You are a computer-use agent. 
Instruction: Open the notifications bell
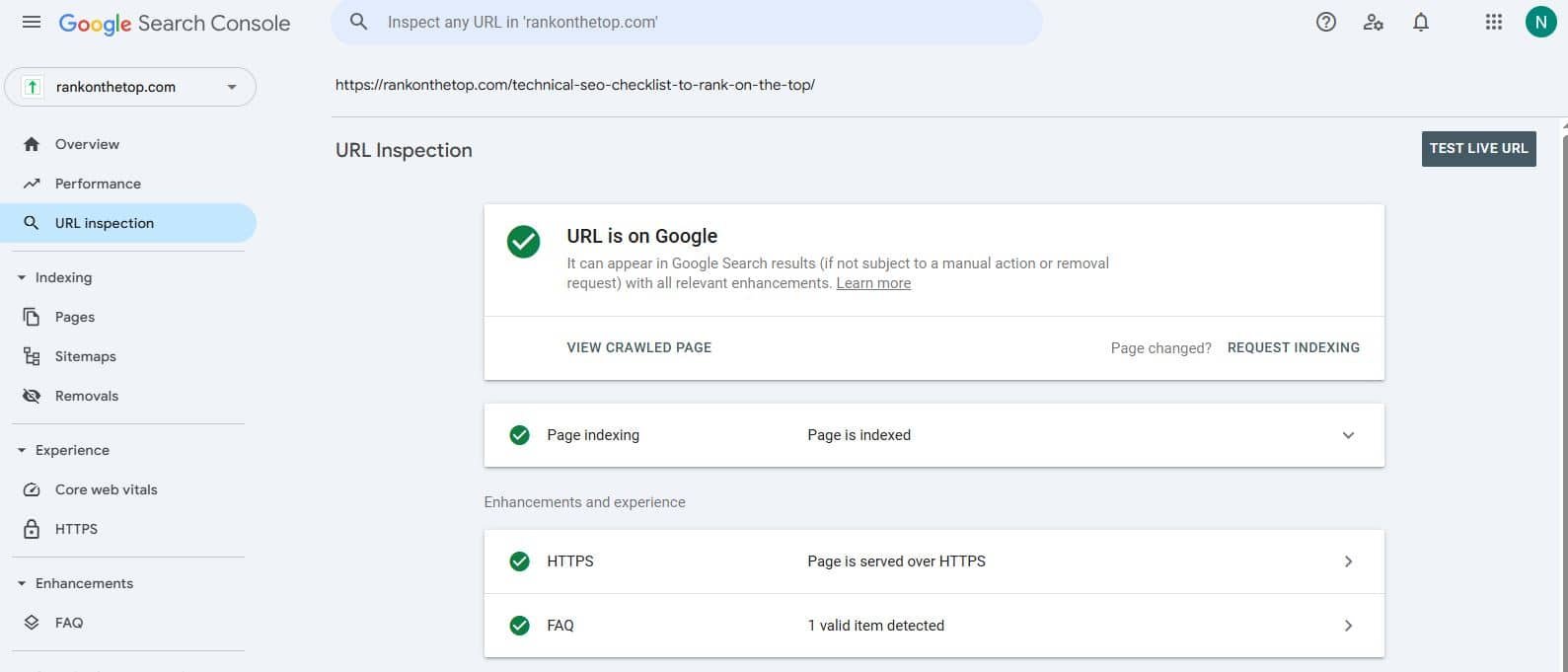[1421, 22]
